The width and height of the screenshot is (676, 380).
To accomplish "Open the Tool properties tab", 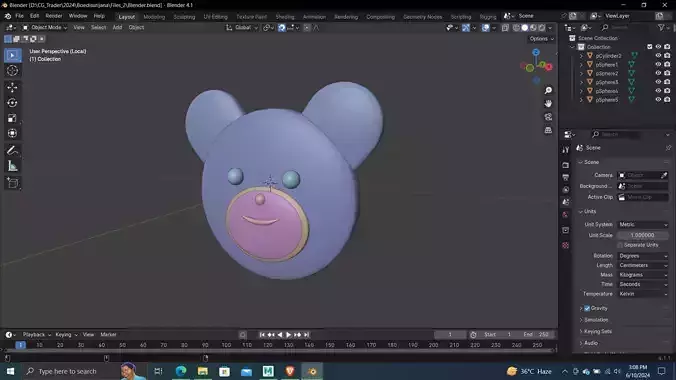I will (566, 150).
